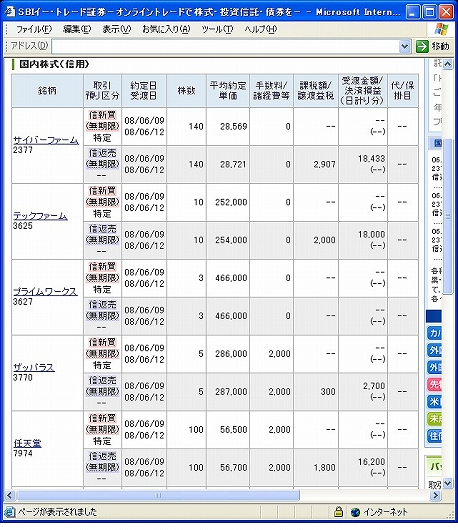Open the サイバーファーム stock link

46,140
